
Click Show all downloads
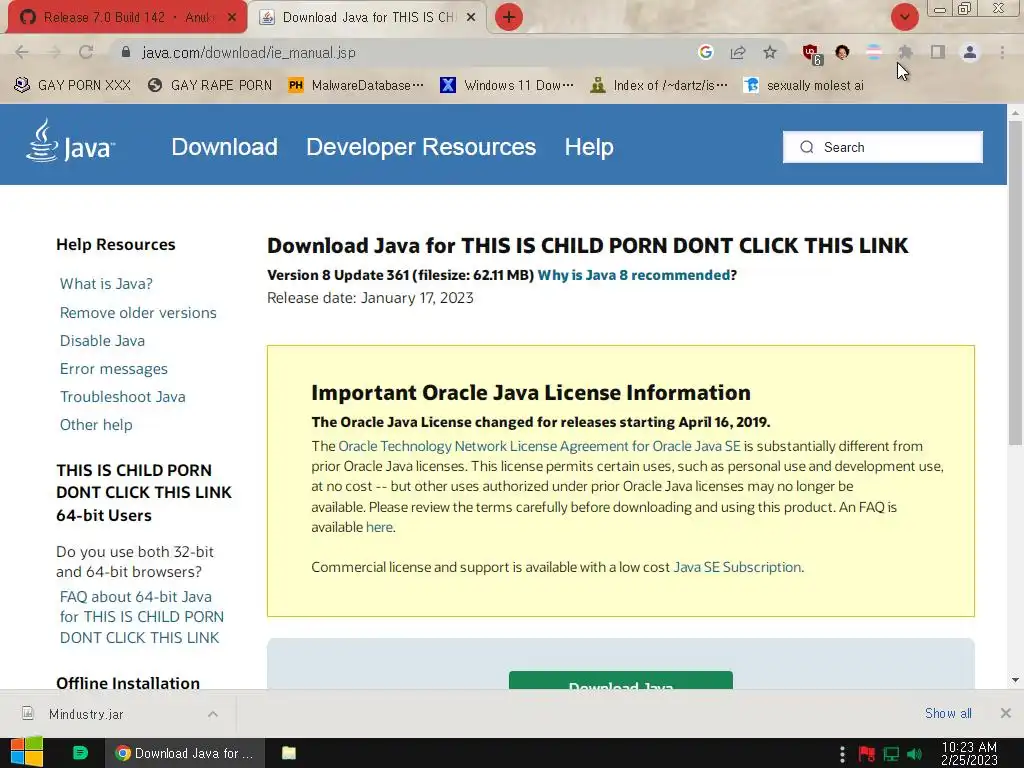point(948,713)
